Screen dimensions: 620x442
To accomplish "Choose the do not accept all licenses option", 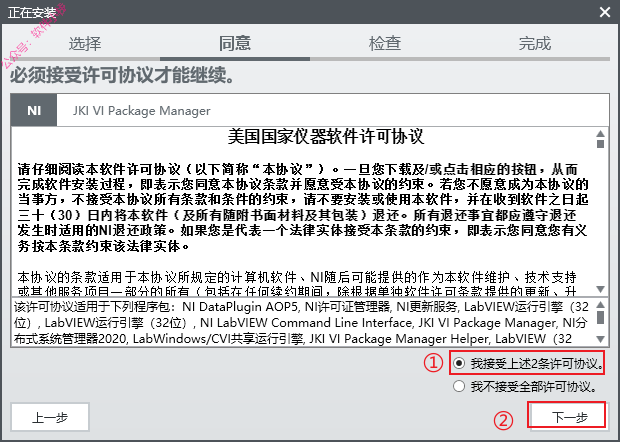I will (x=459, y=386).
